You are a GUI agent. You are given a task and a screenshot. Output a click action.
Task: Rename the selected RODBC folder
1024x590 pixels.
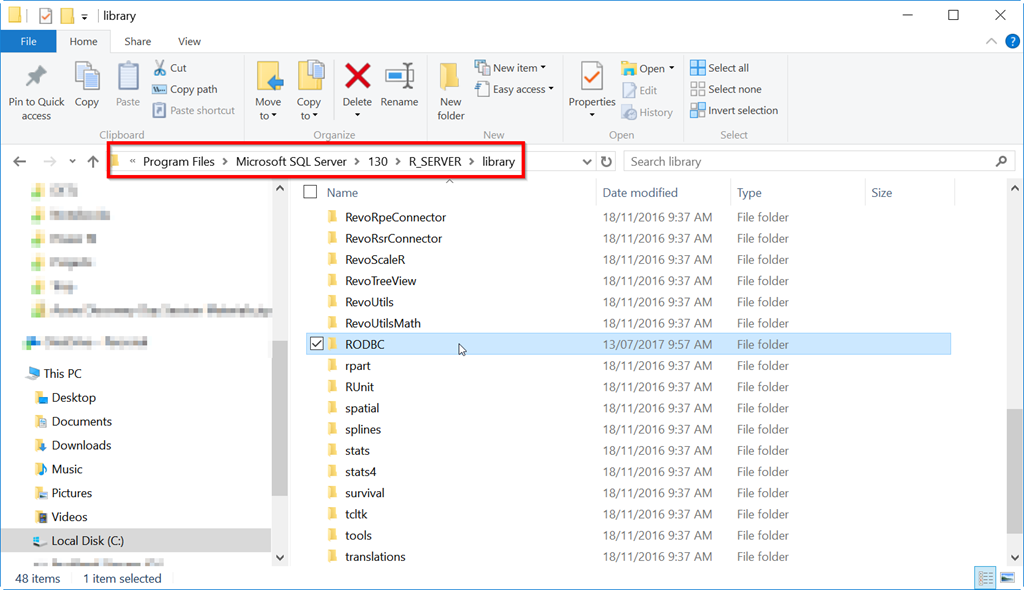tap(399, 84)
